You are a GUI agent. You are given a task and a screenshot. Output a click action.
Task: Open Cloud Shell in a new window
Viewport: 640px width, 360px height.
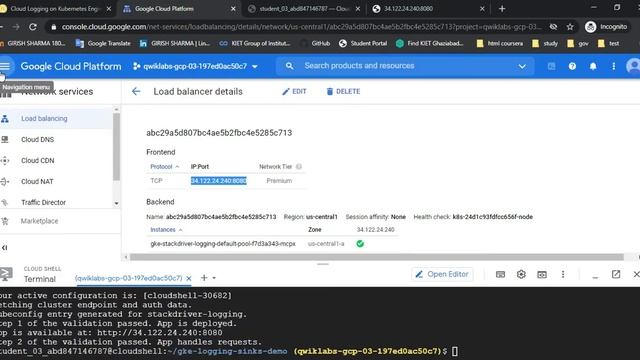(x=616, y=274)
